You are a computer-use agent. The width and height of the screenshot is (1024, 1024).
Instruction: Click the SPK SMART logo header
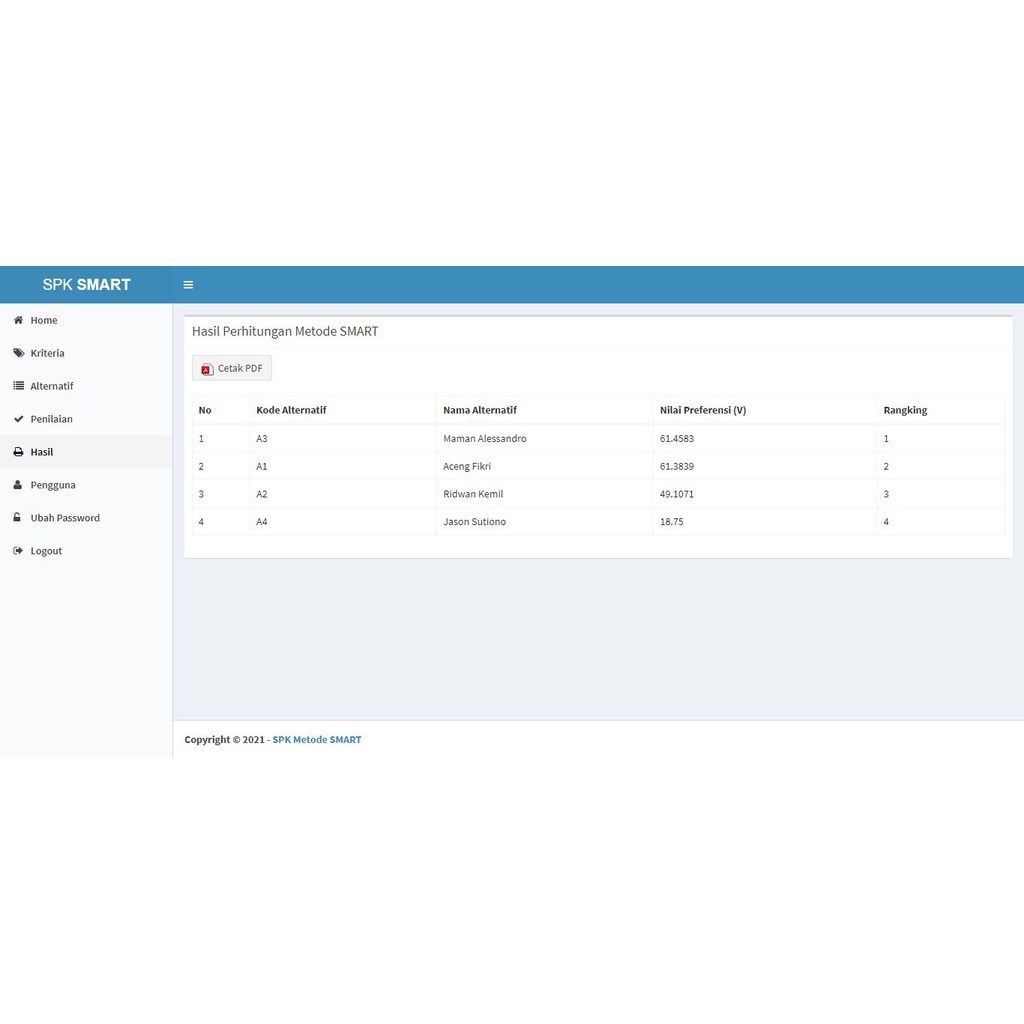[86, 285]
